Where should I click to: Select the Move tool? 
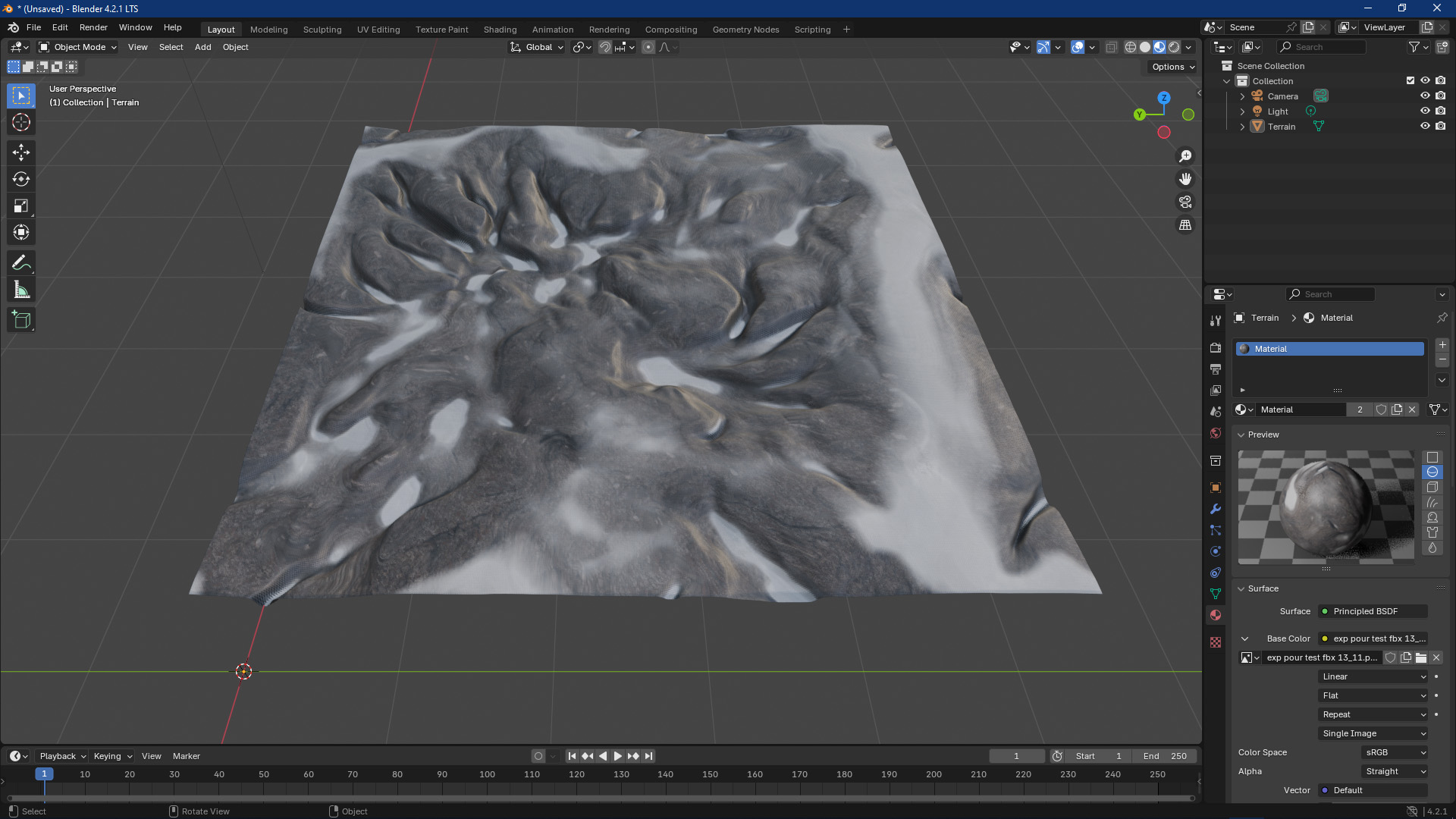21,152
